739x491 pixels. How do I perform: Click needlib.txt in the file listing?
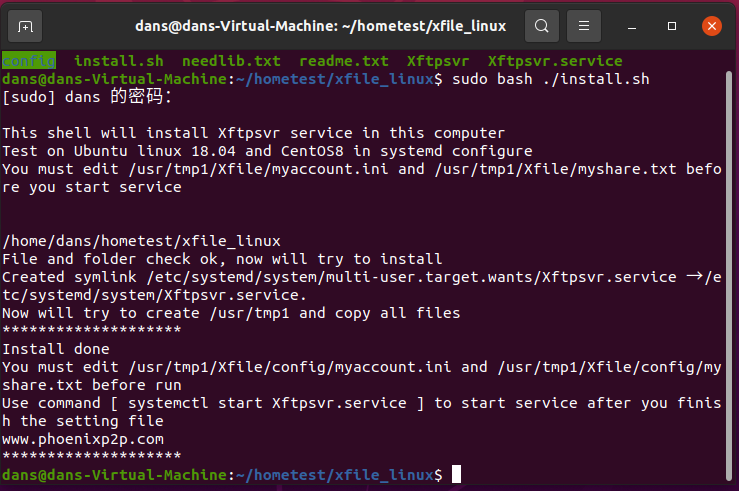coord(231,61)
